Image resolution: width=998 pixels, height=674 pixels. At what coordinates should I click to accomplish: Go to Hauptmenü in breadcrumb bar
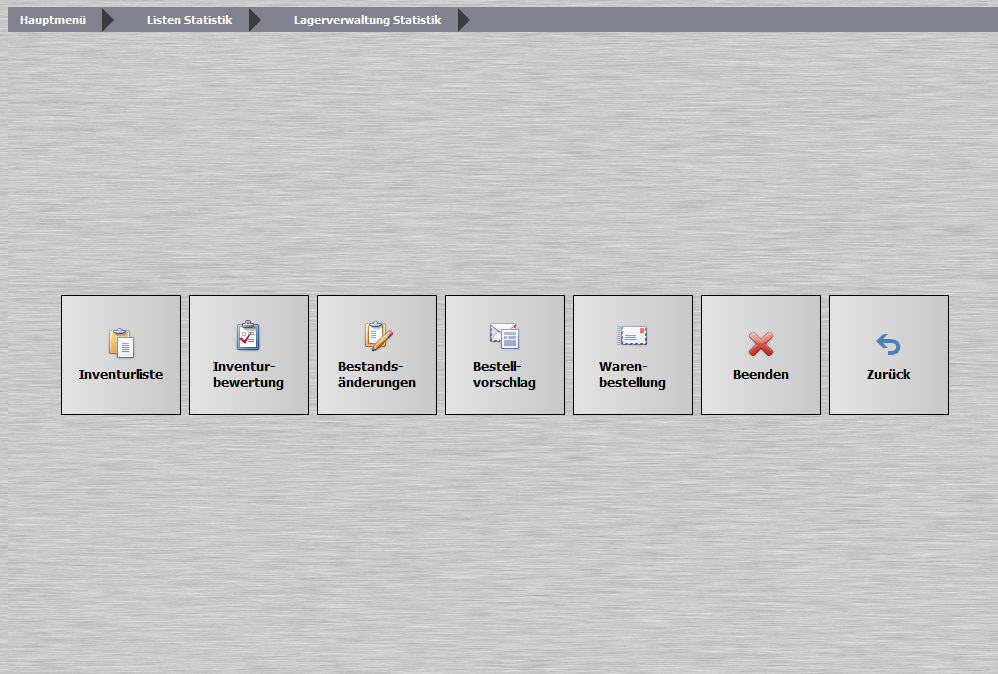click(53, 20)
